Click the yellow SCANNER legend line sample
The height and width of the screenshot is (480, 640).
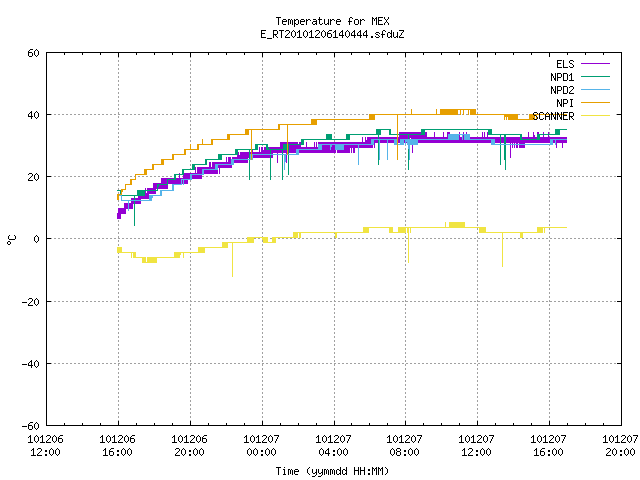(595, 116)
